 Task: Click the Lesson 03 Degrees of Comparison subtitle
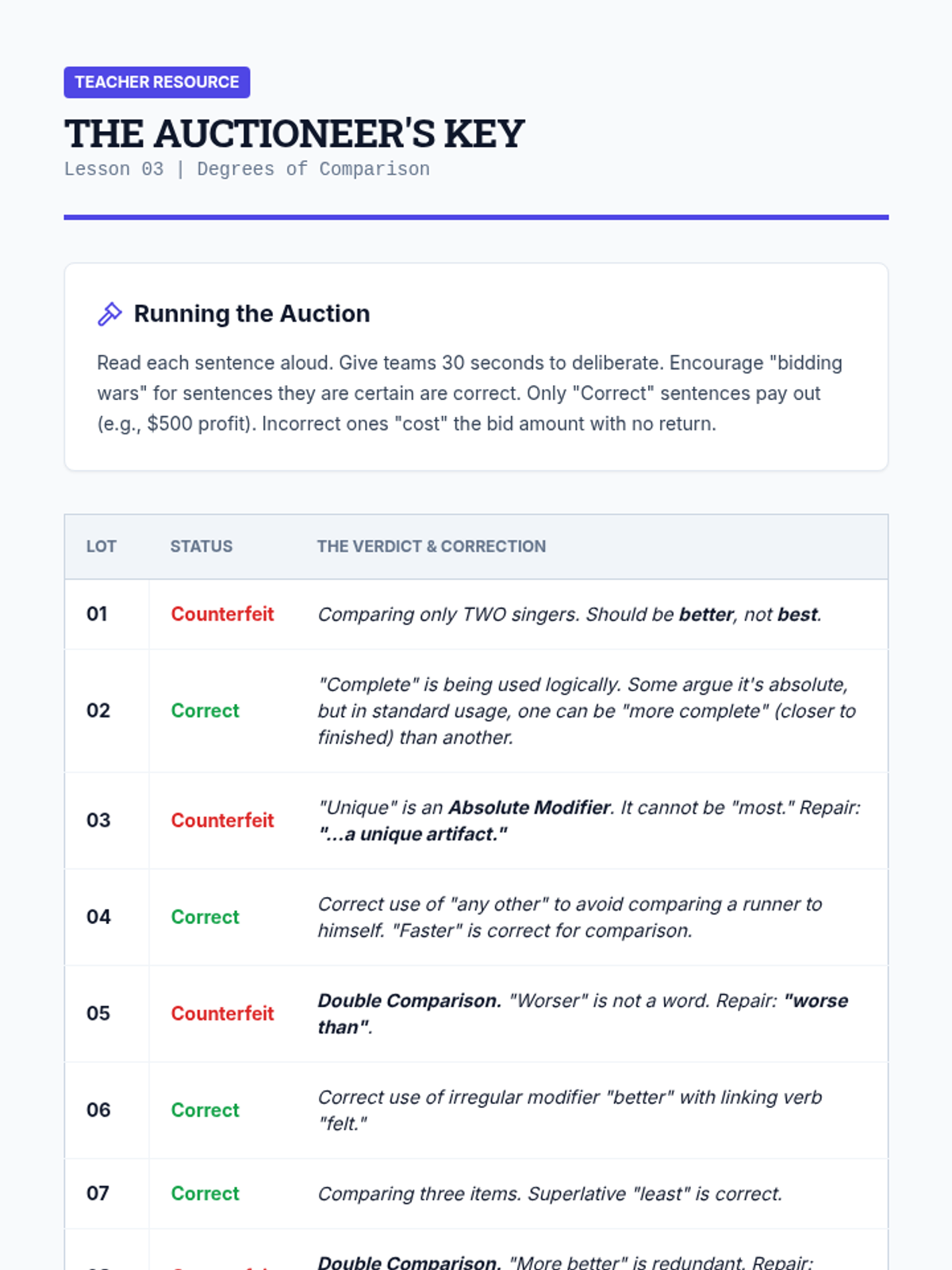(247, 169)
